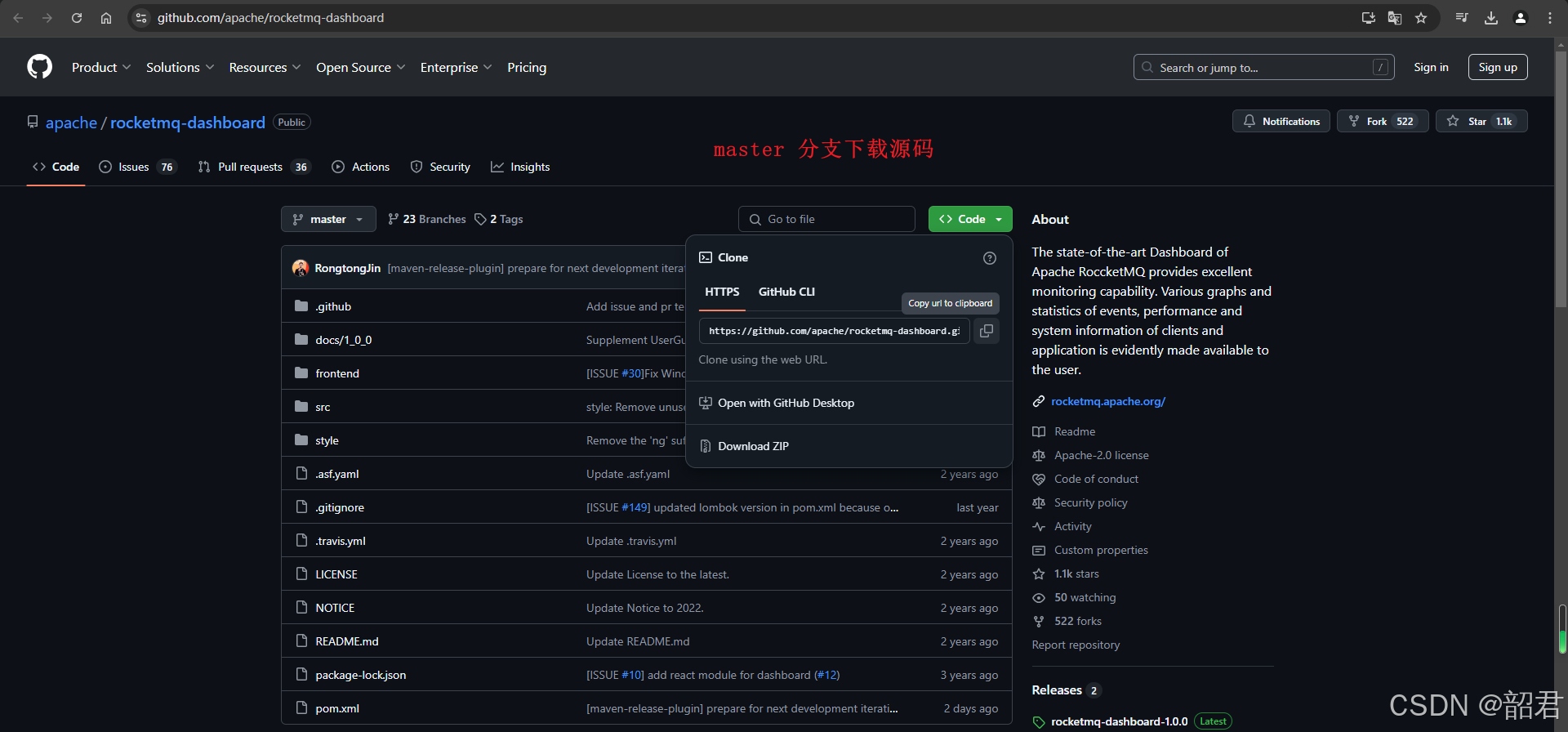
Task: View 23 Branches link
Action: point(426,219)
